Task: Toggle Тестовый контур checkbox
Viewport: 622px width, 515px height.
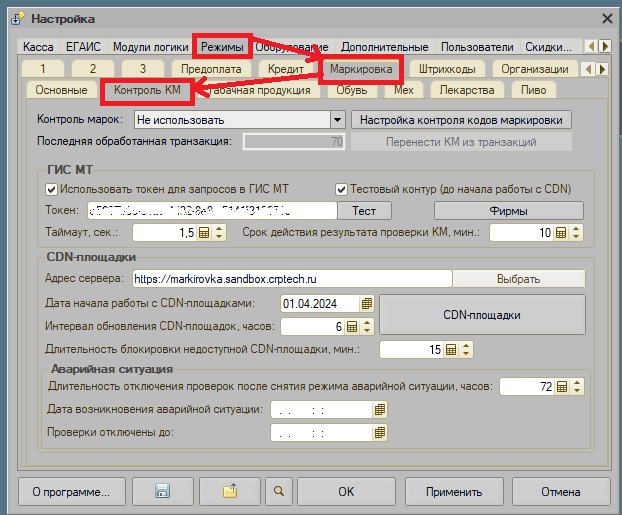Action: point(341,189)
